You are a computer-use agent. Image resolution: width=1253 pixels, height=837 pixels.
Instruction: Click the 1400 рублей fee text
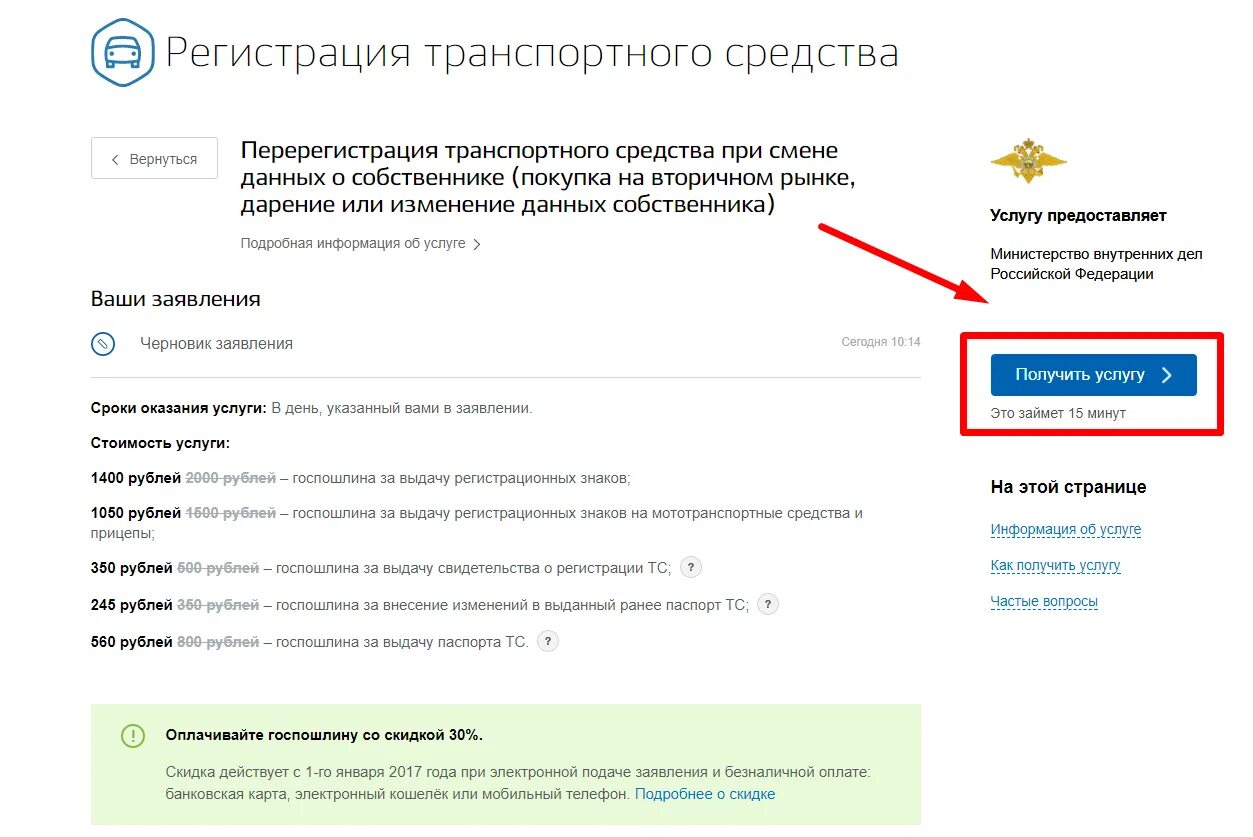tap(136, 478)
